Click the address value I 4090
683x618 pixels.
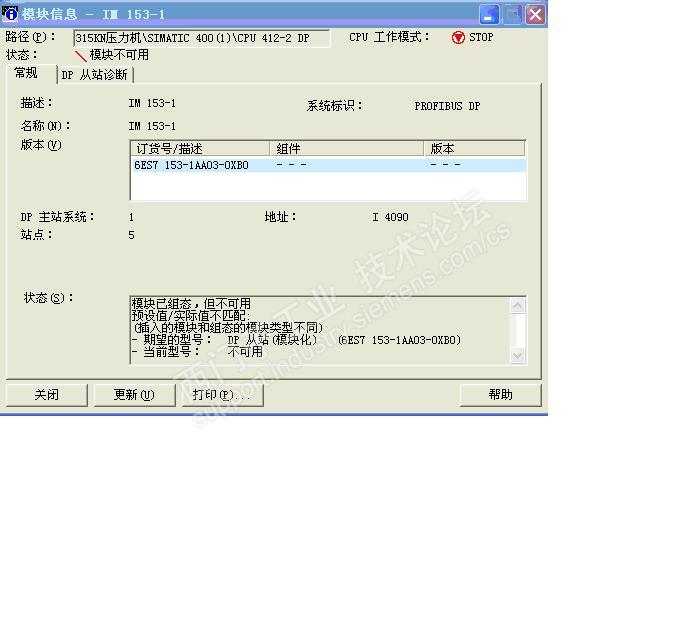coord(390,217)
